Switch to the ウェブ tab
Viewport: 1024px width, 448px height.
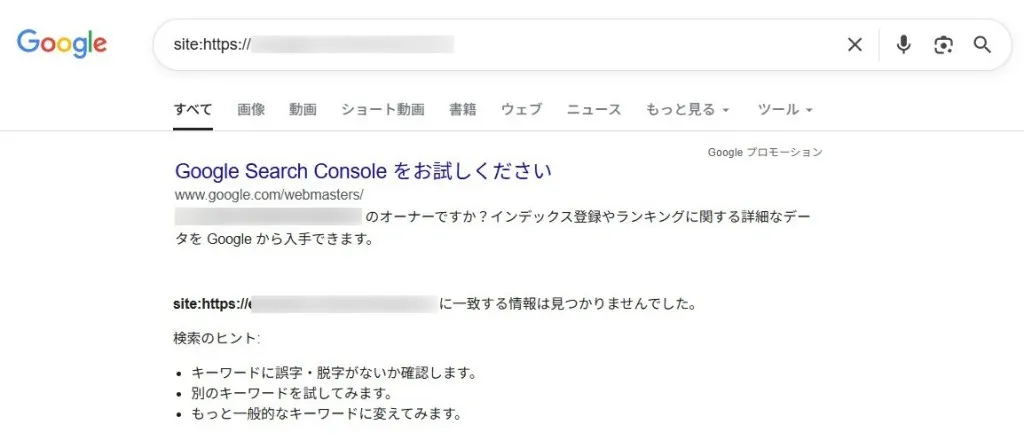coord(521,109)
